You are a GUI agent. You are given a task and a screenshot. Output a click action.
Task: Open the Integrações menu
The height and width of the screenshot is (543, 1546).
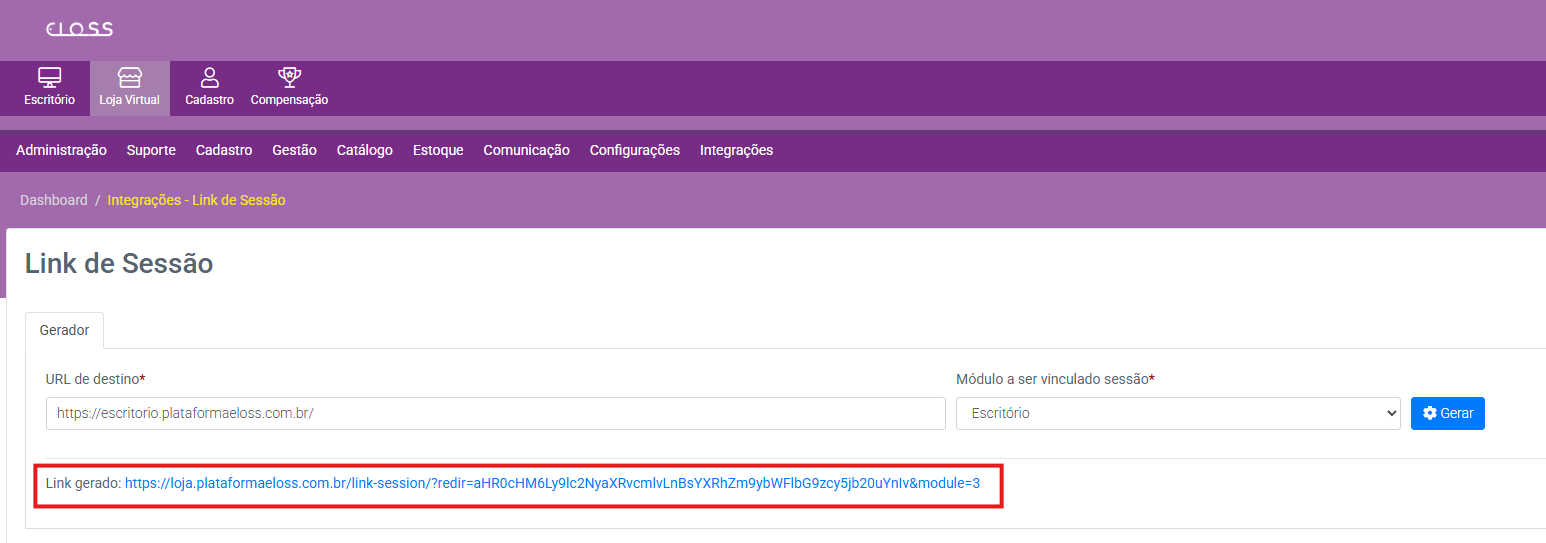(x=736, y=150)
